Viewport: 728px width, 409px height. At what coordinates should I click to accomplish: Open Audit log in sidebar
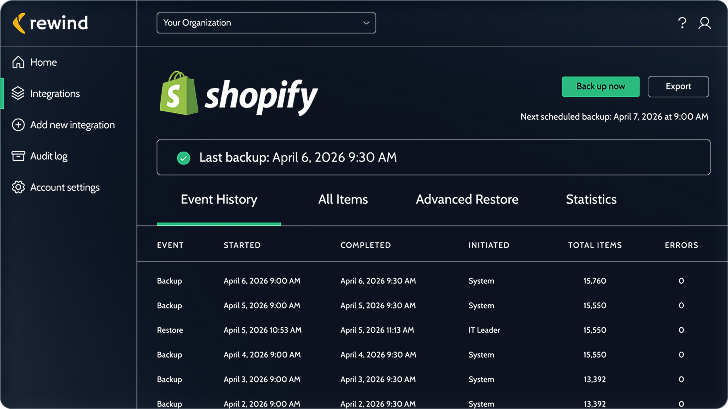(49, 156)
